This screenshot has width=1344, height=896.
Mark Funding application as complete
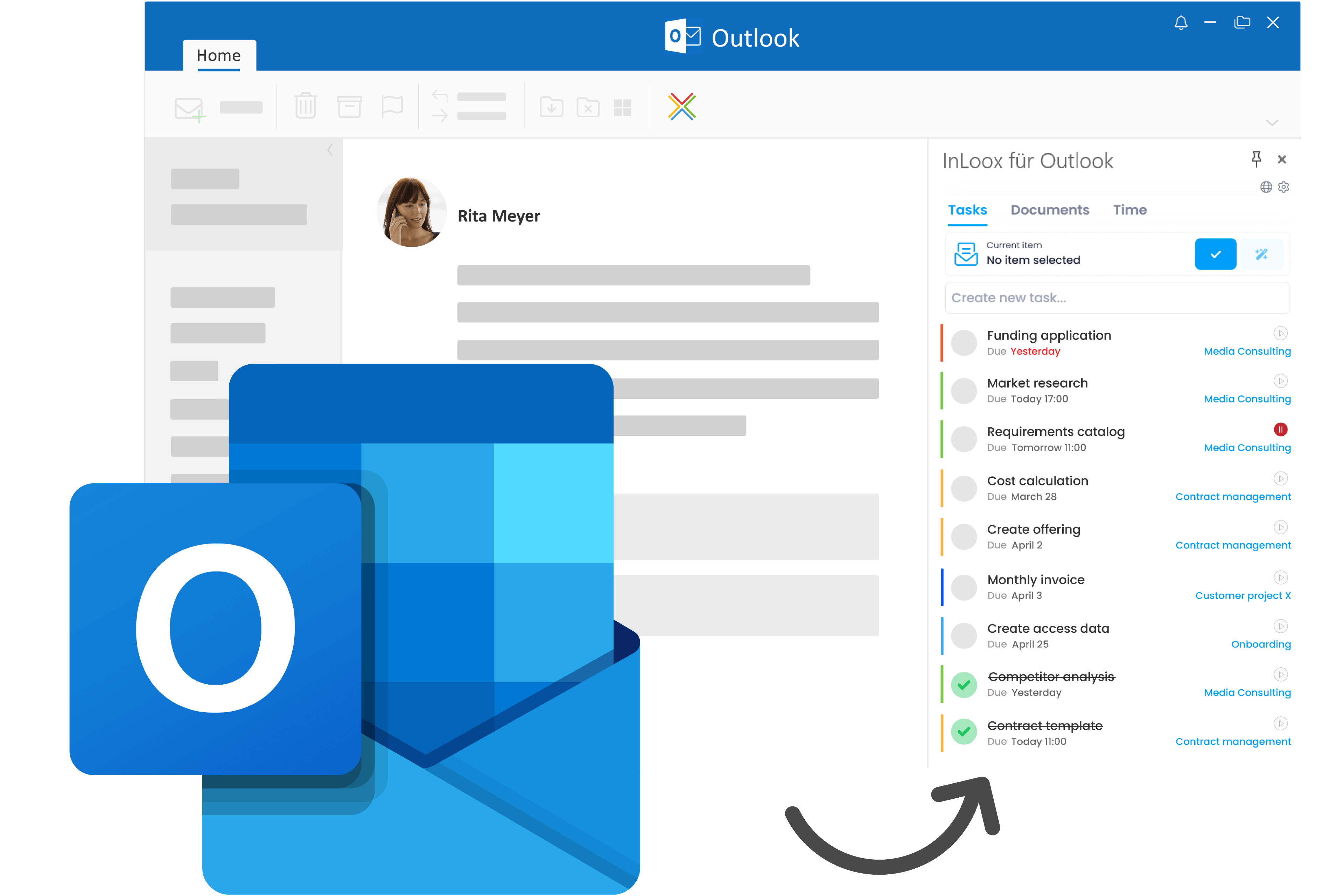(x=964, y=343)
